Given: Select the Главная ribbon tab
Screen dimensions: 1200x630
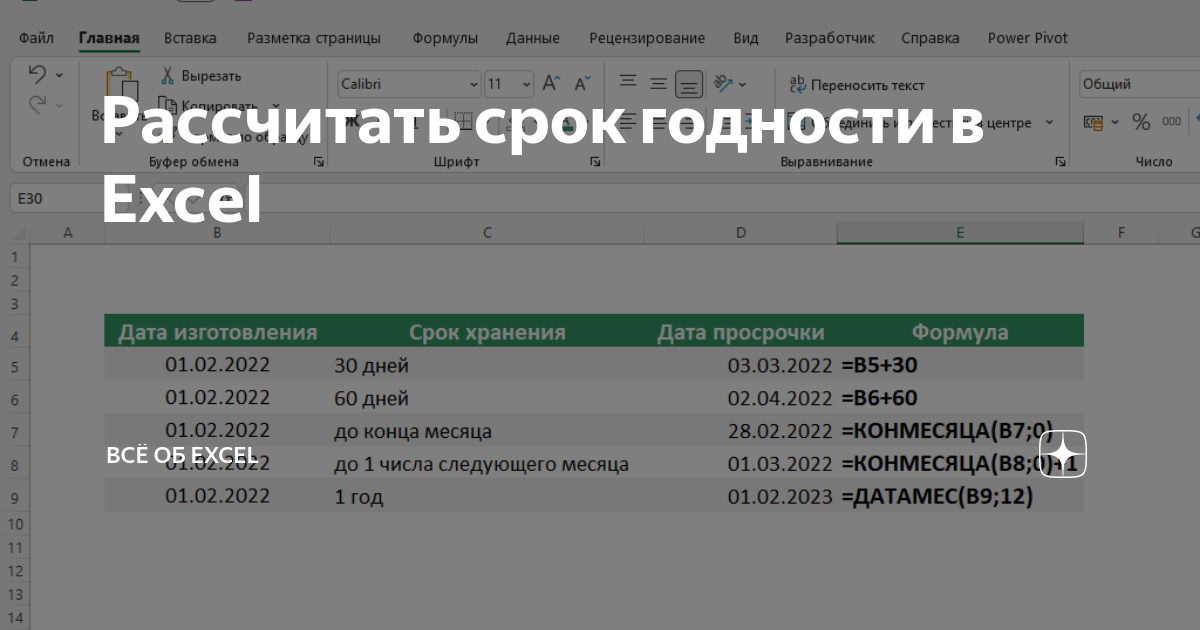Looking at the screenshot, I should 109,38.
